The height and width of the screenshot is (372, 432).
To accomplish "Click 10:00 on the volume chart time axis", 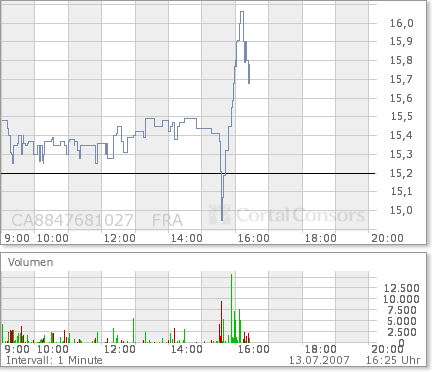I will (x=53, y=349).
